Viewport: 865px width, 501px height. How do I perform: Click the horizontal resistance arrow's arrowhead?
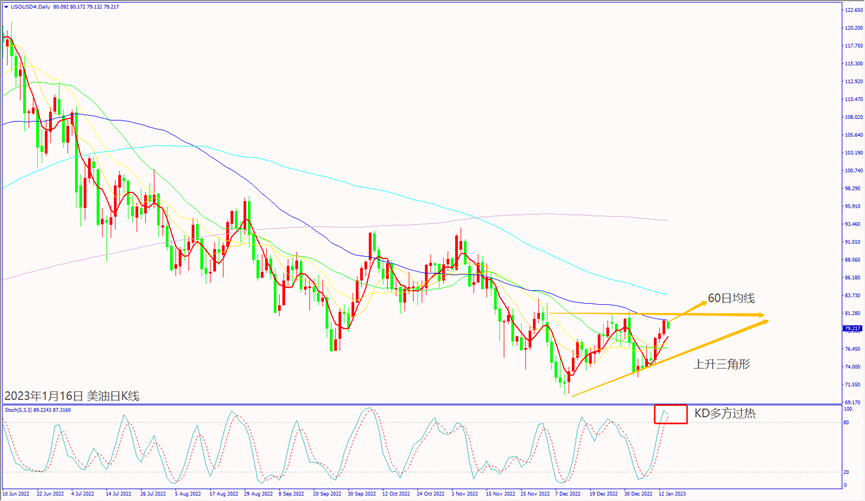coord(762,316)
